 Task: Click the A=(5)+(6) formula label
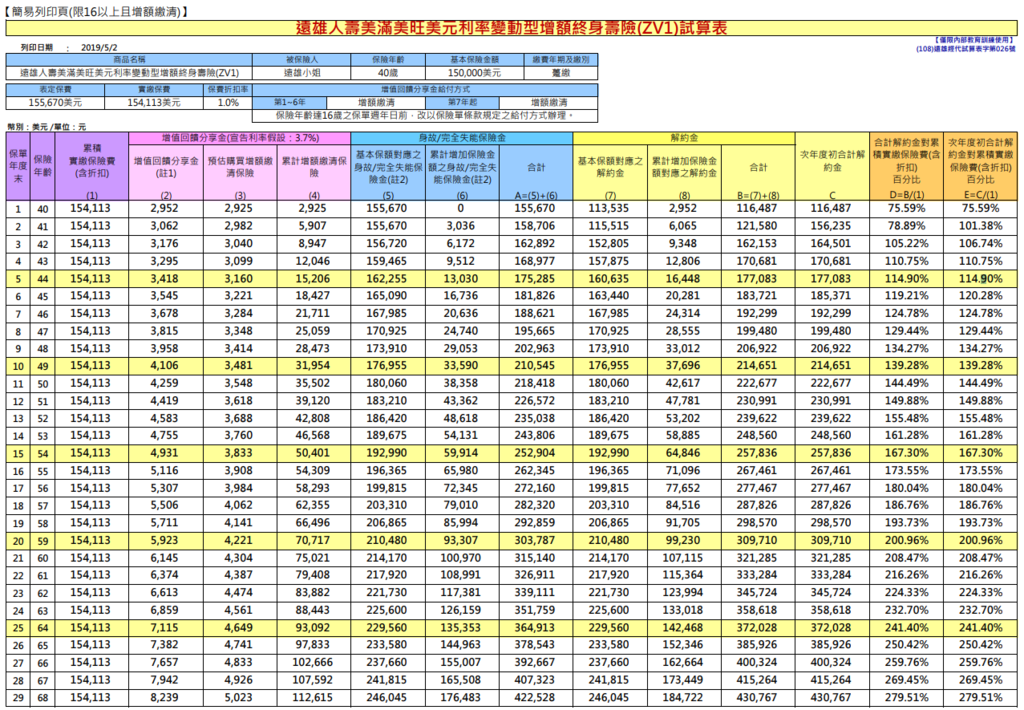coord(536,195)
